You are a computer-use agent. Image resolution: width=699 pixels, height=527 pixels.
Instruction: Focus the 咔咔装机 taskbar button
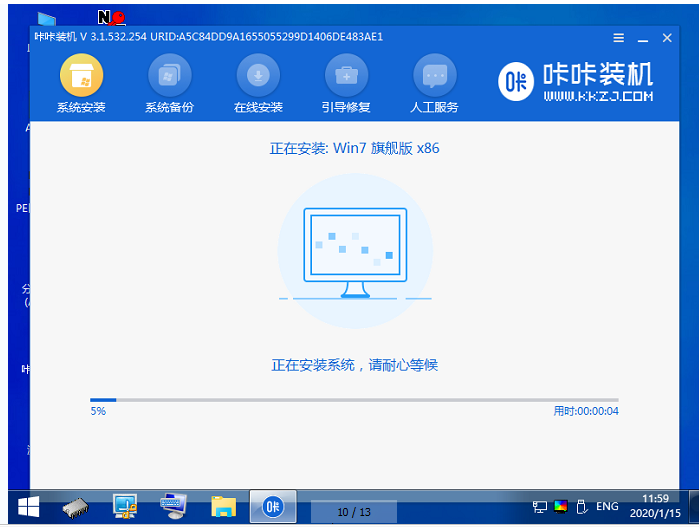click(x=272, y=507)
